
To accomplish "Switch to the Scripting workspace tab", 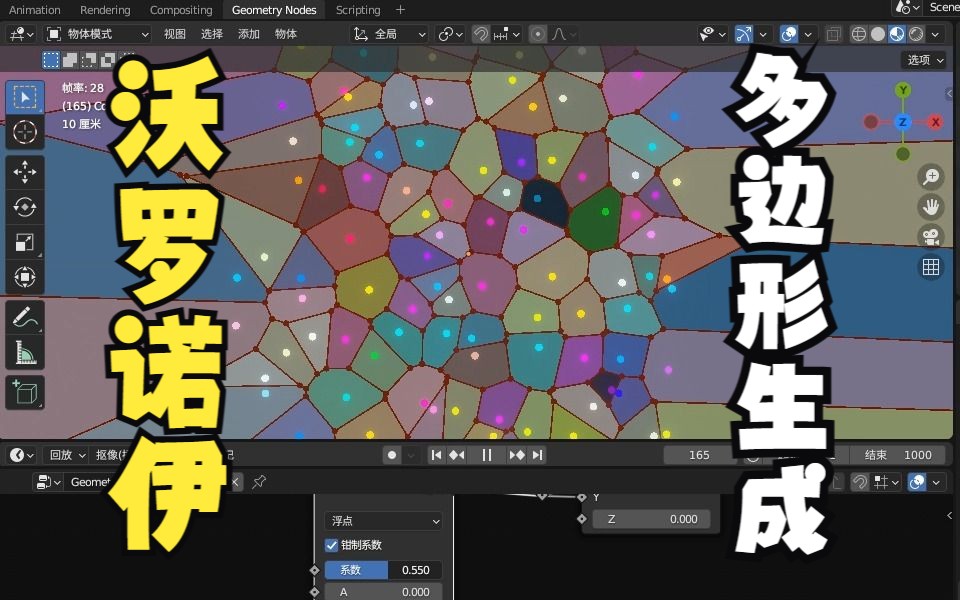I will (x=358, y=10).
